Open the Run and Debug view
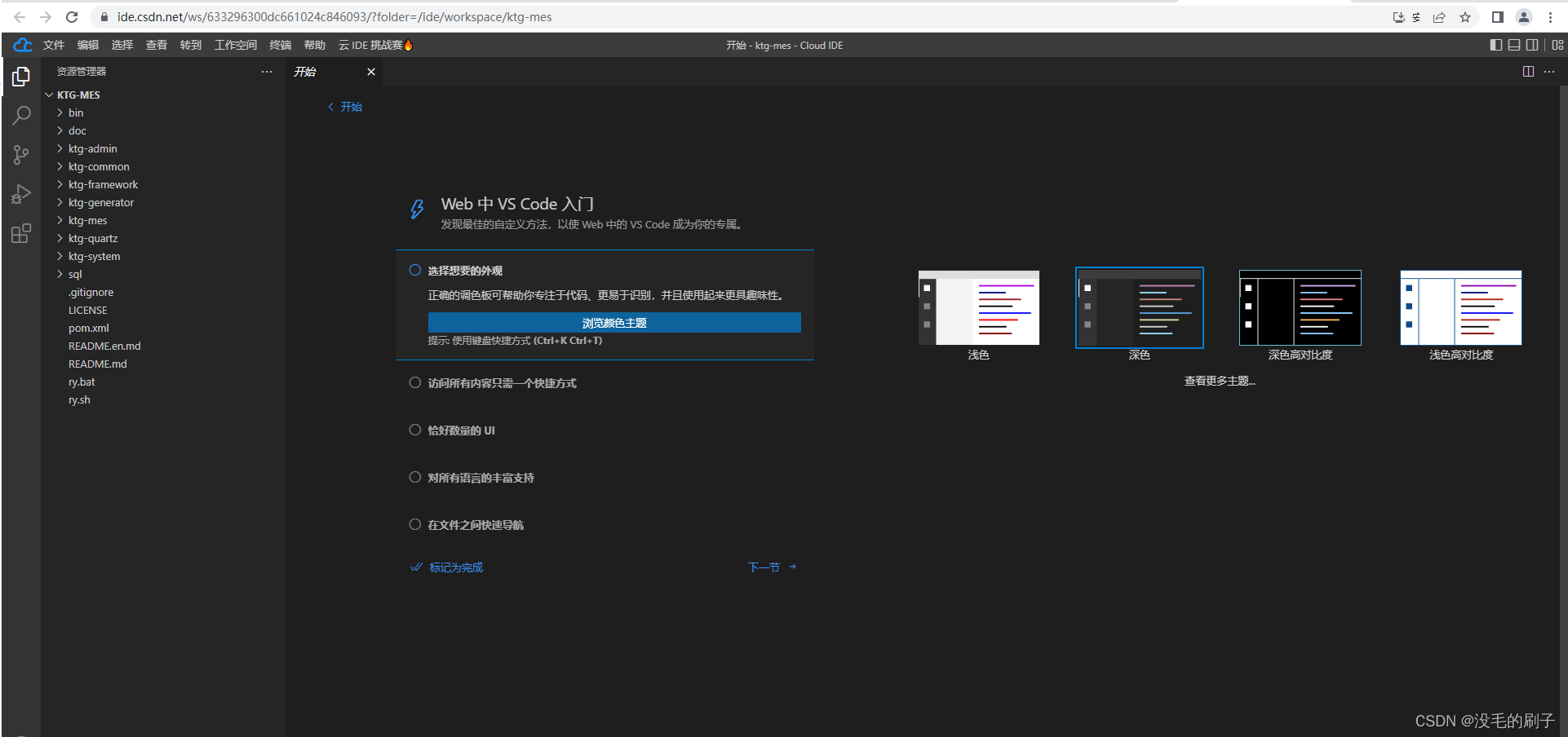This screenshot has width=1568, height=737. coord(21,193)
